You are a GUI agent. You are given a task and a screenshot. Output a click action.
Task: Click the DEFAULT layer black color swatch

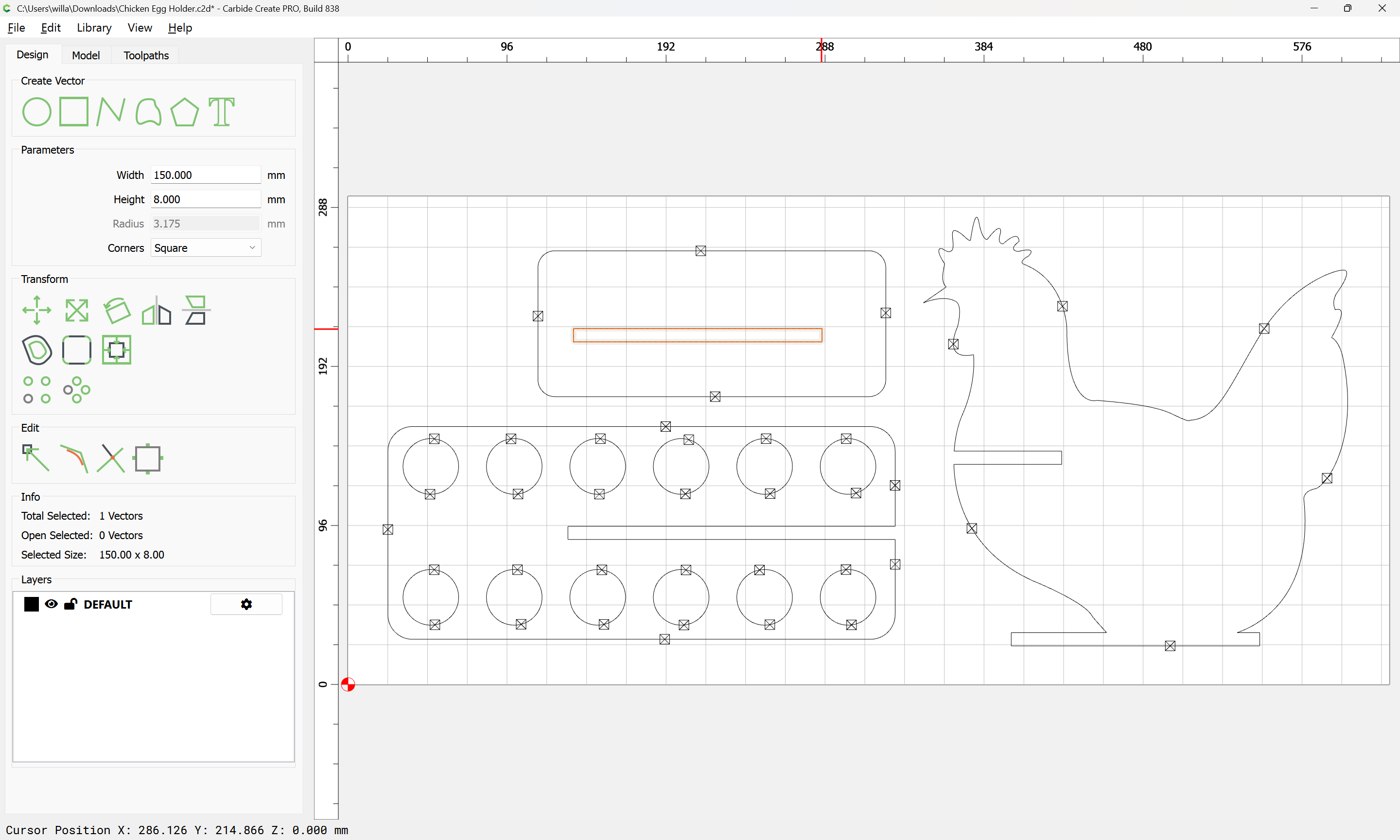click(32, 604)
